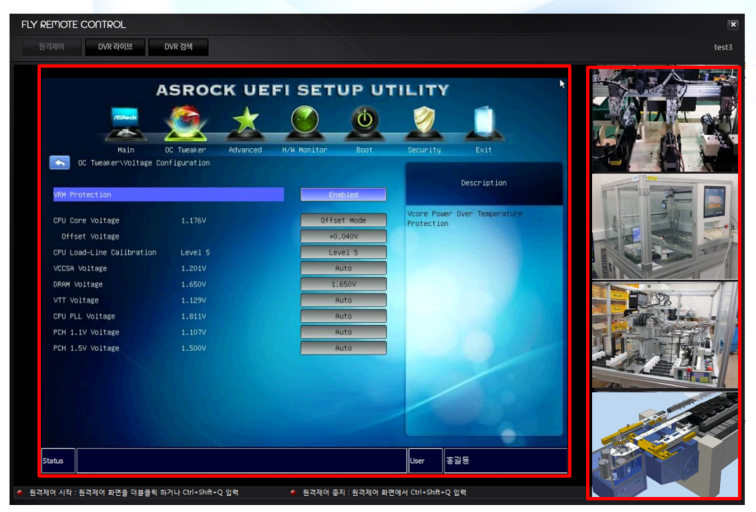The height and width of the screenshot is (512, 756).
Task: Open CPU PLL Voltage Auto selector
Action: point(343,316)
